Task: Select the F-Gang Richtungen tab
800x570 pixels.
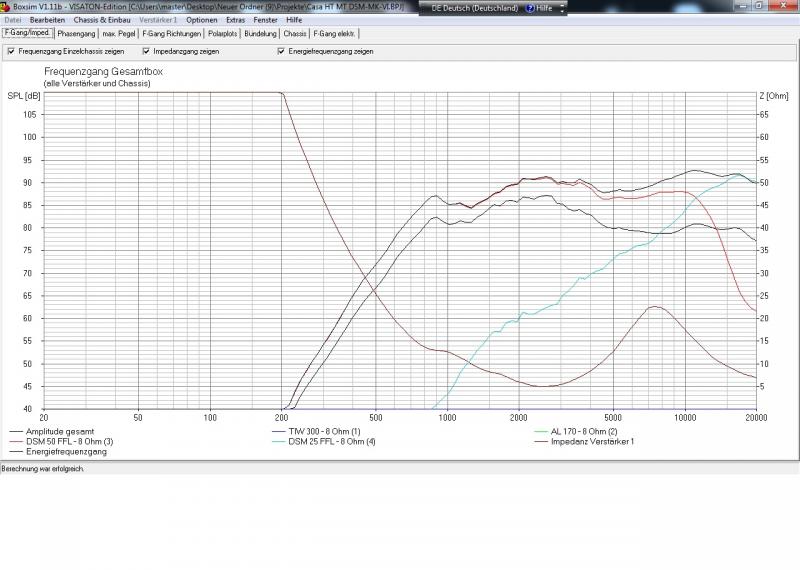Action: [x=171, y=33]
